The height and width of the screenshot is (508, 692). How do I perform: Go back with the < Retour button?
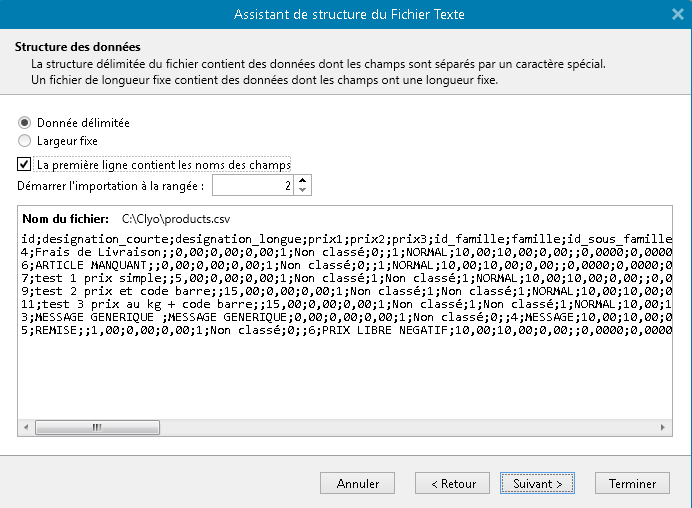pos(453,483)
